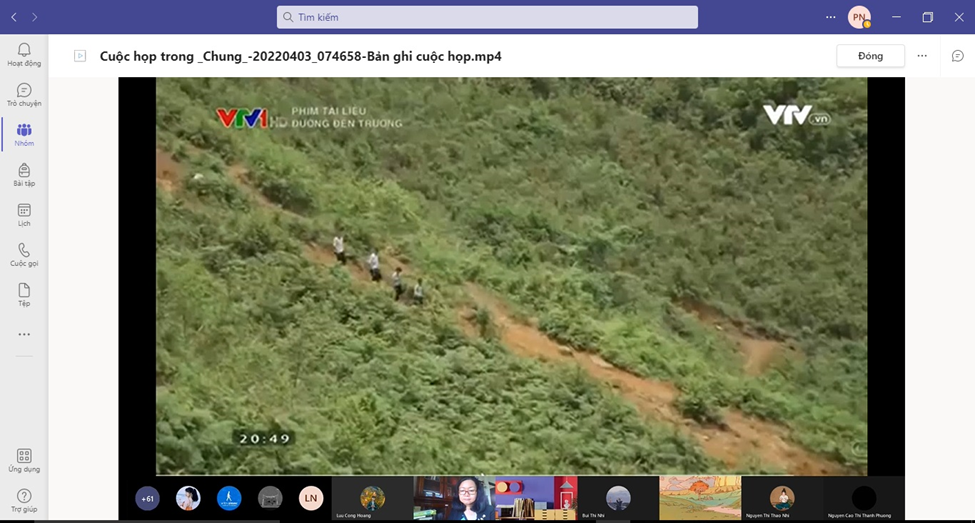Open Settings and more ellipsis in title bar

tap(830, 17)
